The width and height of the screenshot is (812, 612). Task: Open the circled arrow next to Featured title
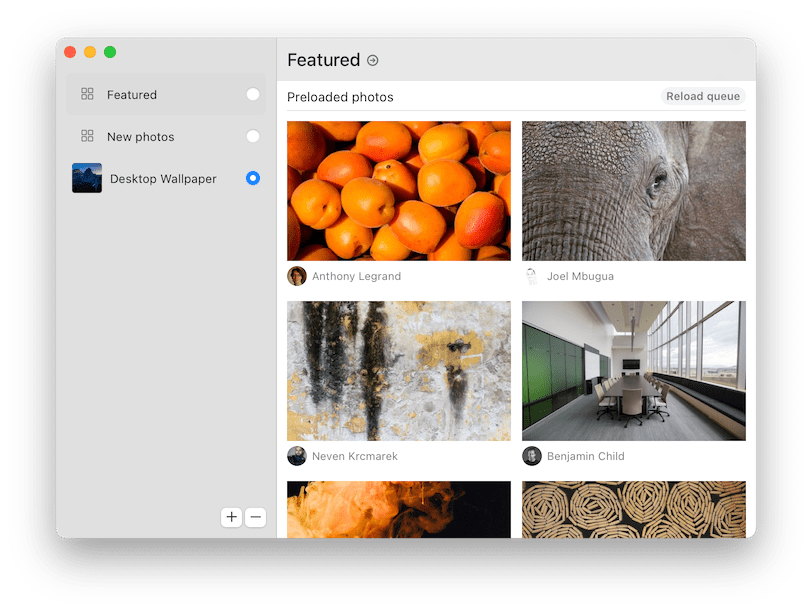372,61
